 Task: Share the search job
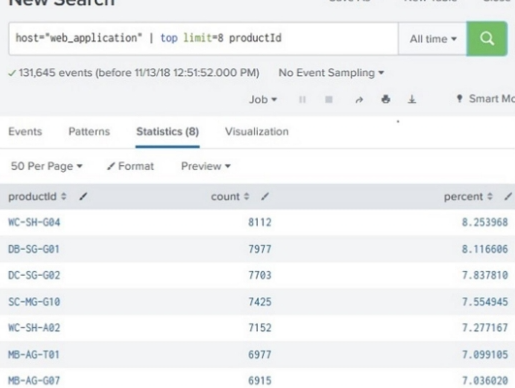click(359, 99)
